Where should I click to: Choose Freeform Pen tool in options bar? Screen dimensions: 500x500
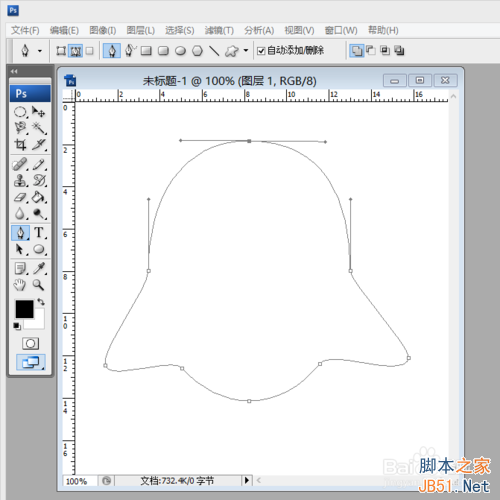pos(130,51)
